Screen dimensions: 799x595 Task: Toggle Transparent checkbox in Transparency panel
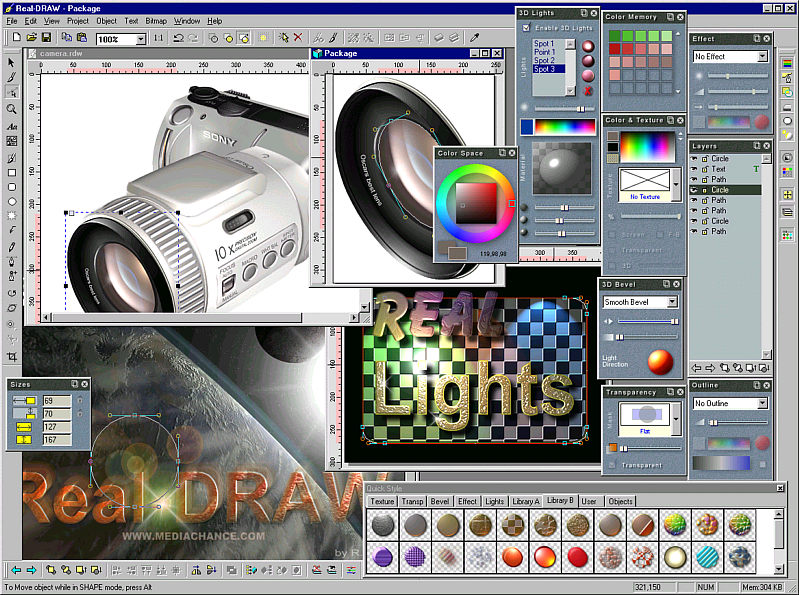[x=612, y=465]
